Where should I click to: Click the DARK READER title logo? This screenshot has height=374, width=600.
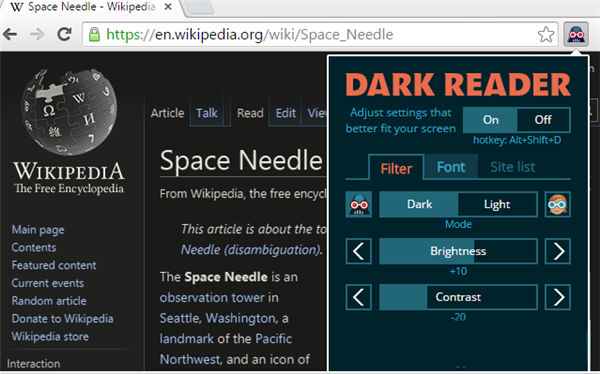(x=458, y=85)
